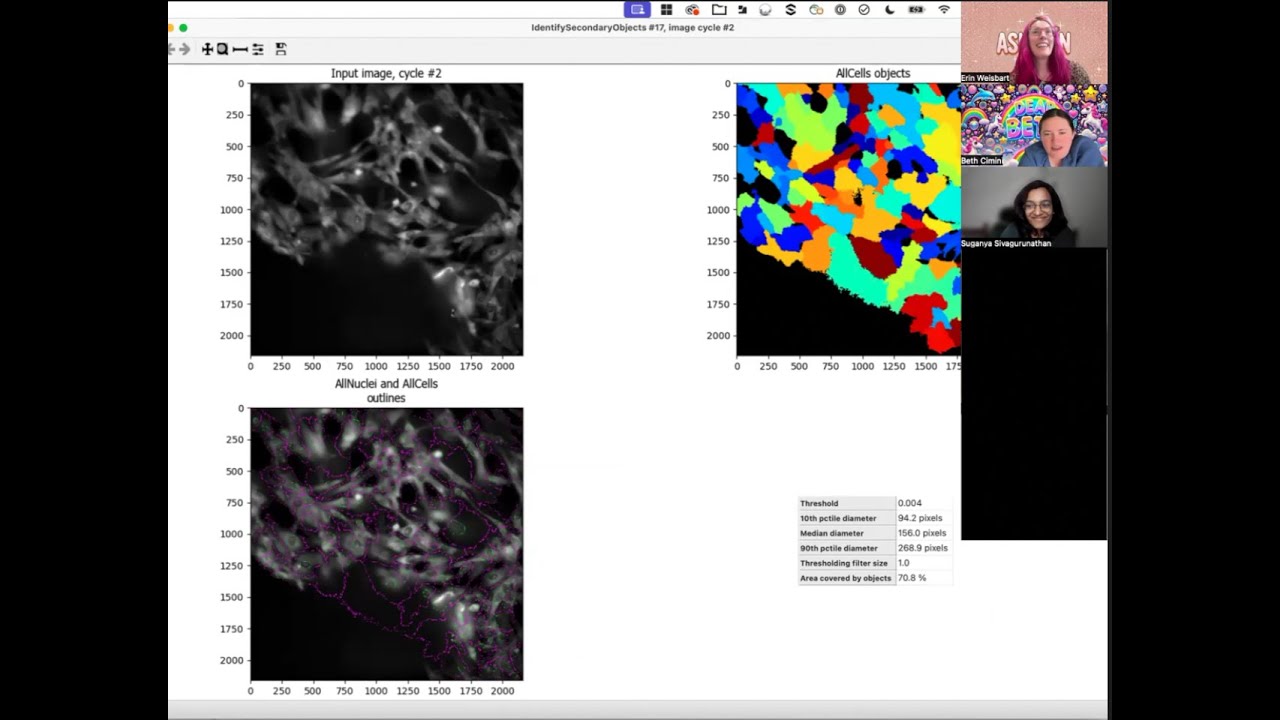This screenshot has width=1280, height=720.
Task: Select Erin Weisbart's video tile
Action: click(x=1034, y=42)
